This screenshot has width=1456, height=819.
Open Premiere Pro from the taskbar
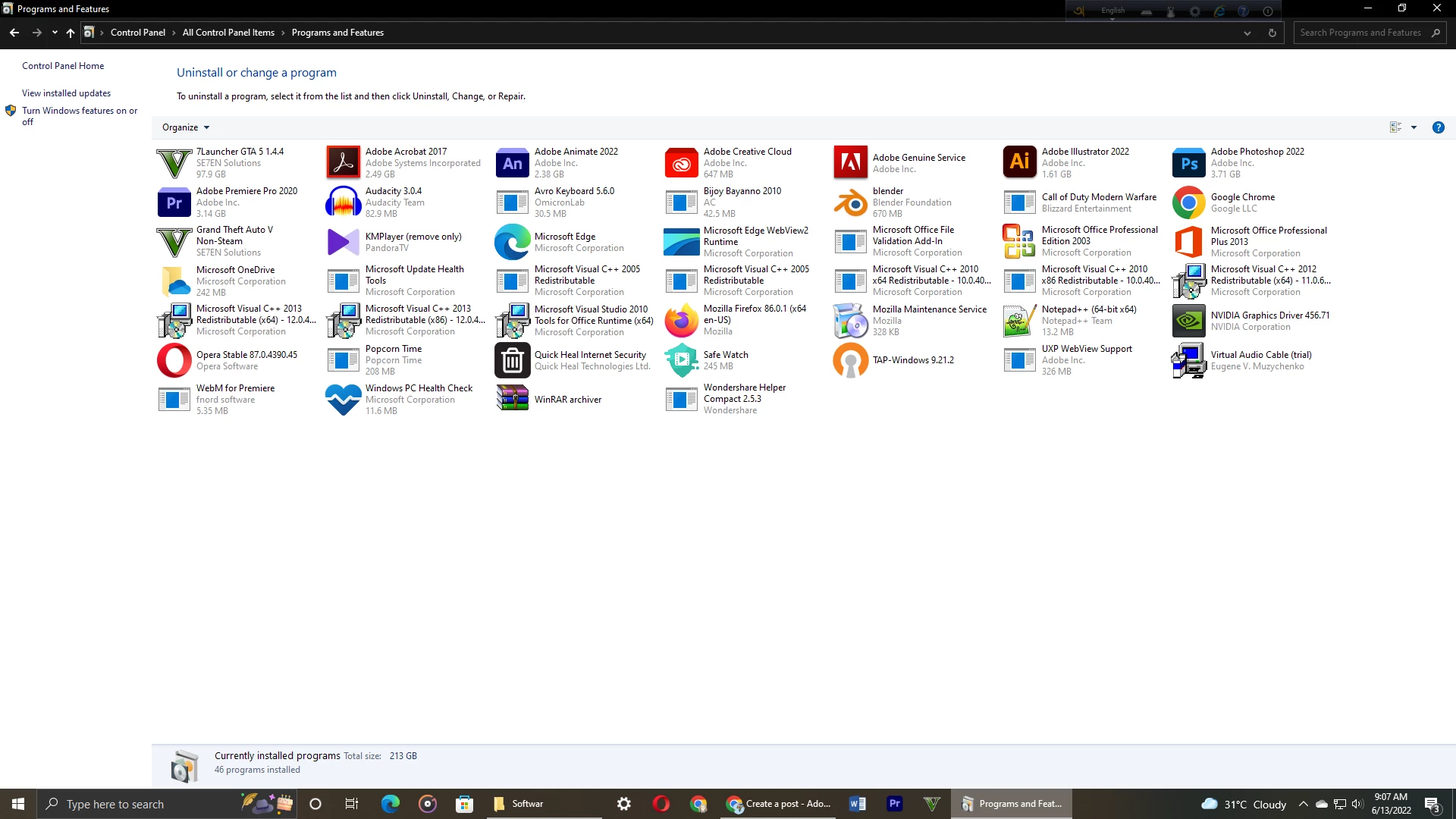click(895, 804)
